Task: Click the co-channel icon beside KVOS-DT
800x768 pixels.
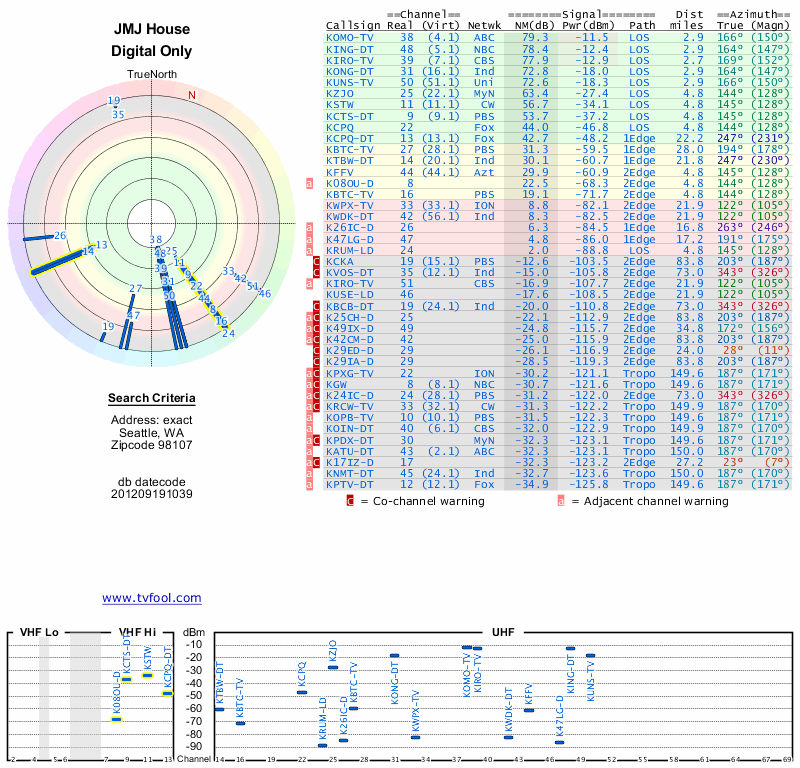Action: click(316, 273)
